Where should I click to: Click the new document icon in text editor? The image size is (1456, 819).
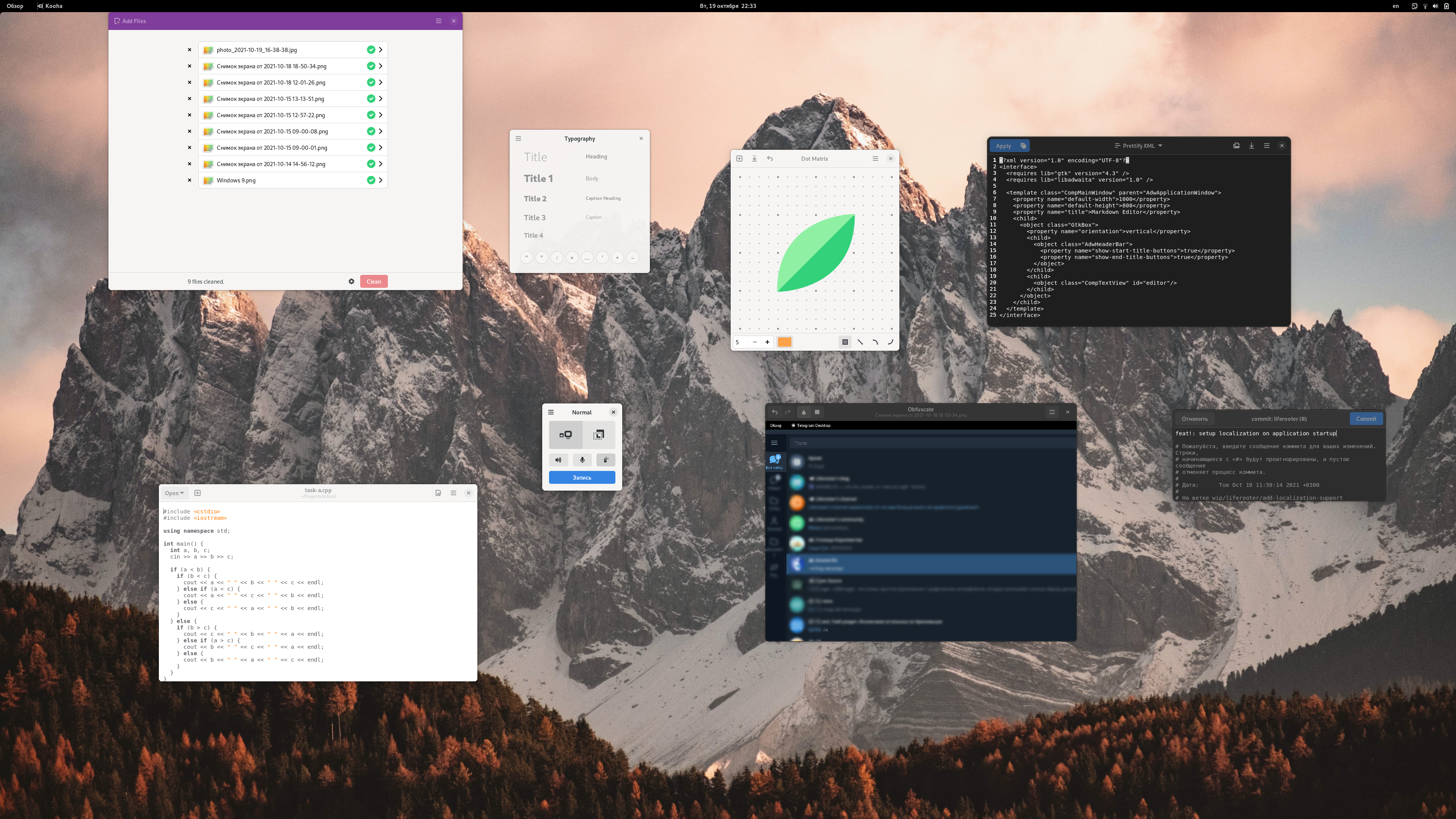(x=197, y=493)
